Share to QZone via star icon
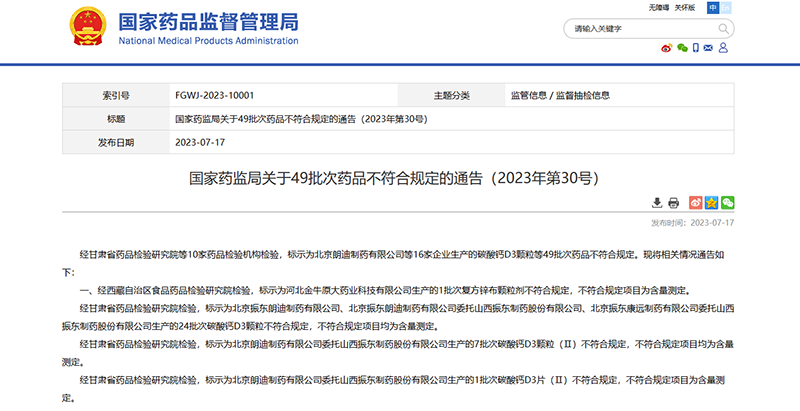800x411 pixels. click(712, 203)
